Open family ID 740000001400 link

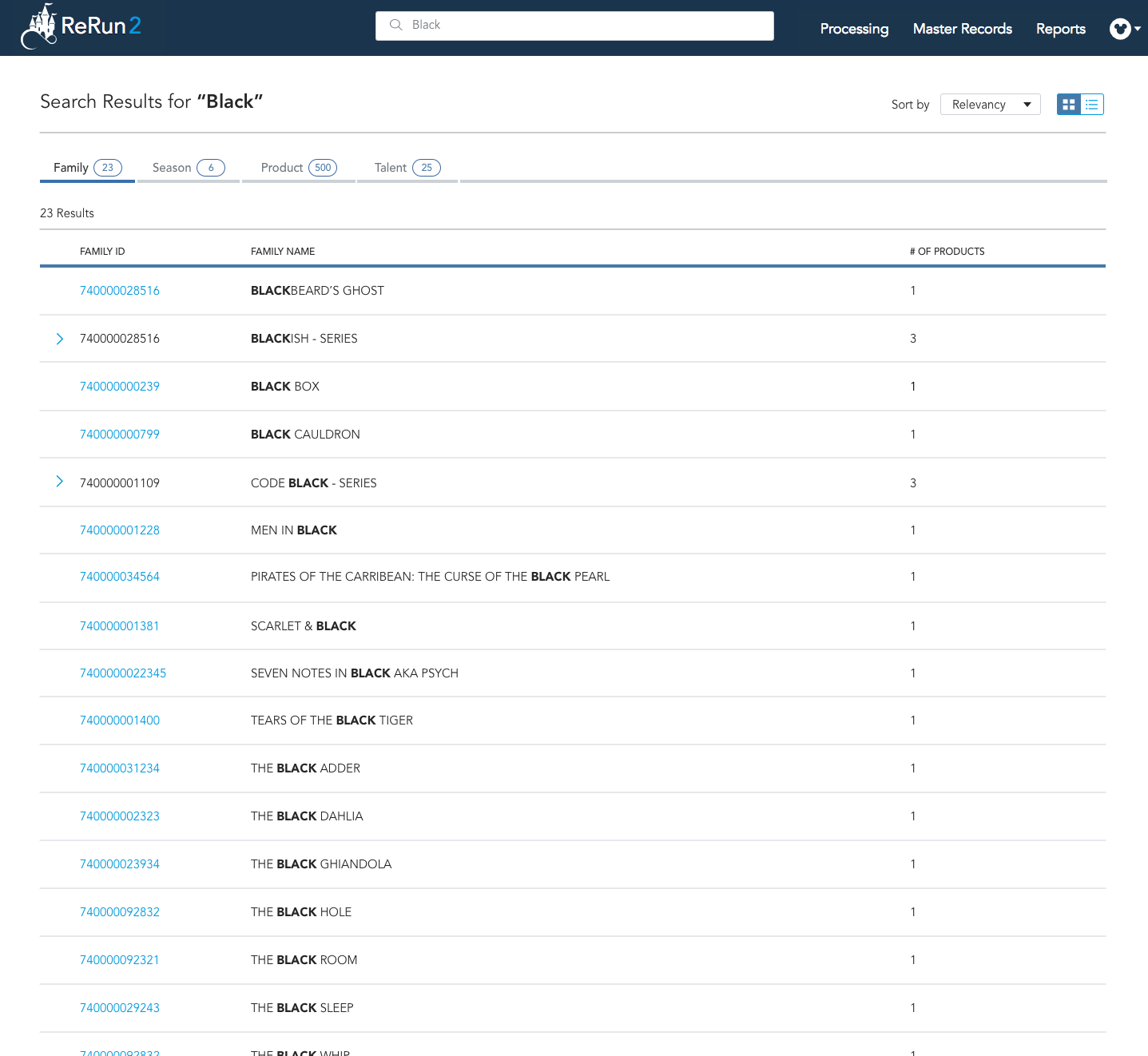[x=120, y=721]
